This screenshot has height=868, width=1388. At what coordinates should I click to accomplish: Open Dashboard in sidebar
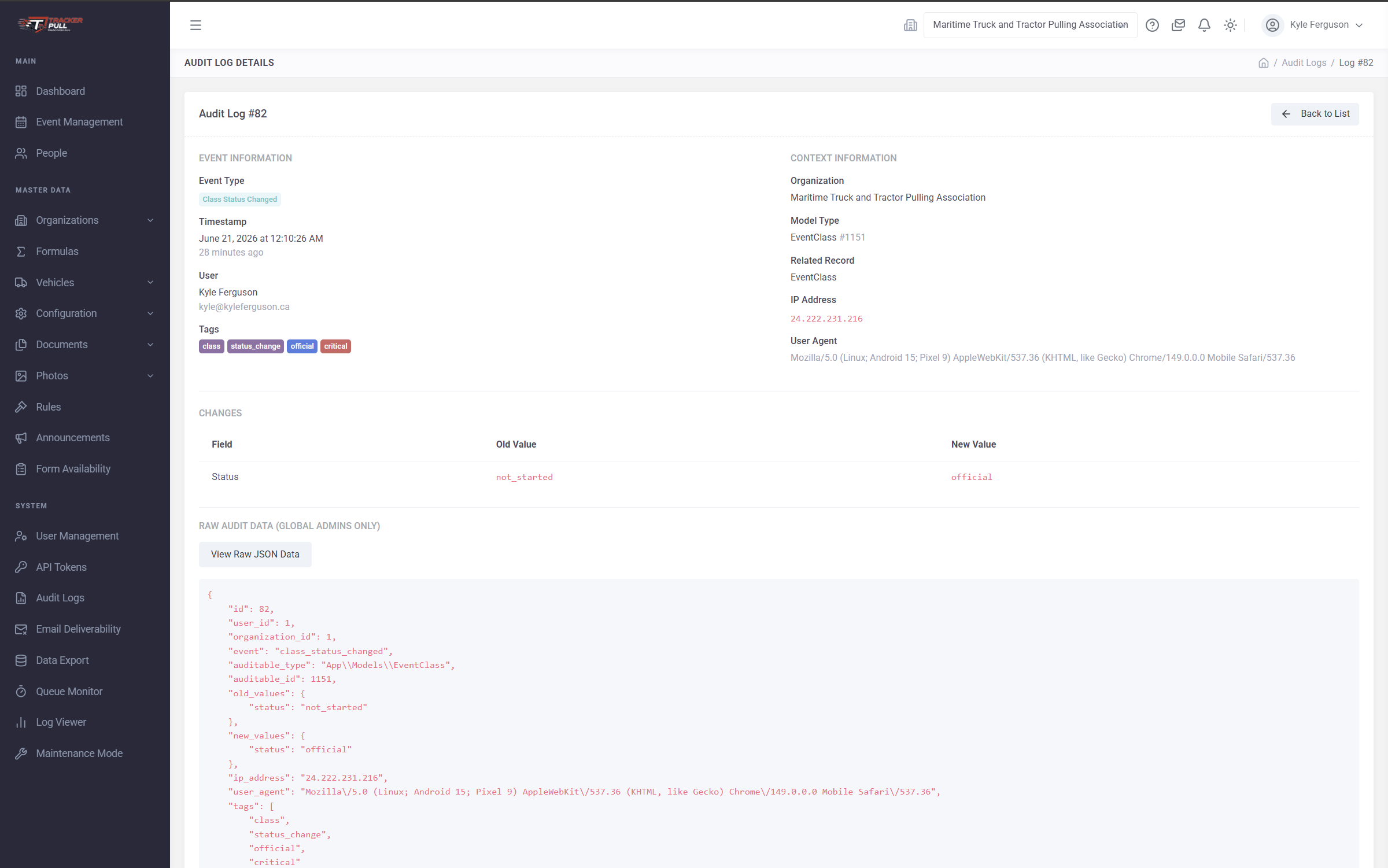click(85, 91)
